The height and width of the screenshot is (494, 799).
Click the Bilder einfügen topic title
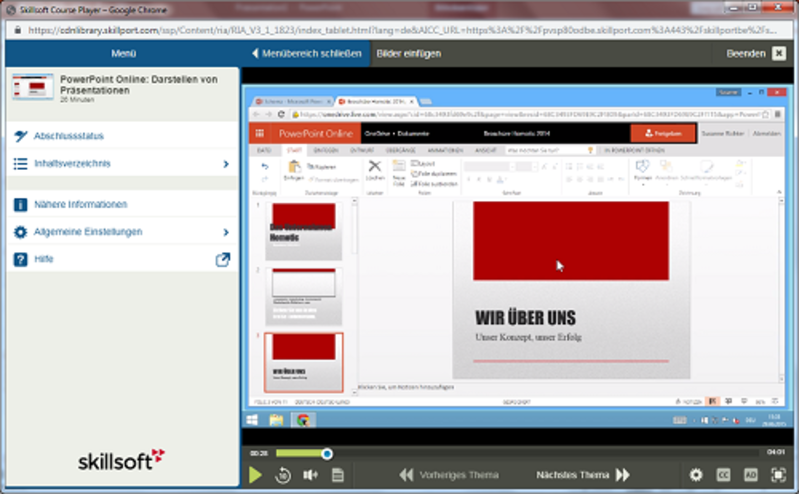[x=409, y=54]
